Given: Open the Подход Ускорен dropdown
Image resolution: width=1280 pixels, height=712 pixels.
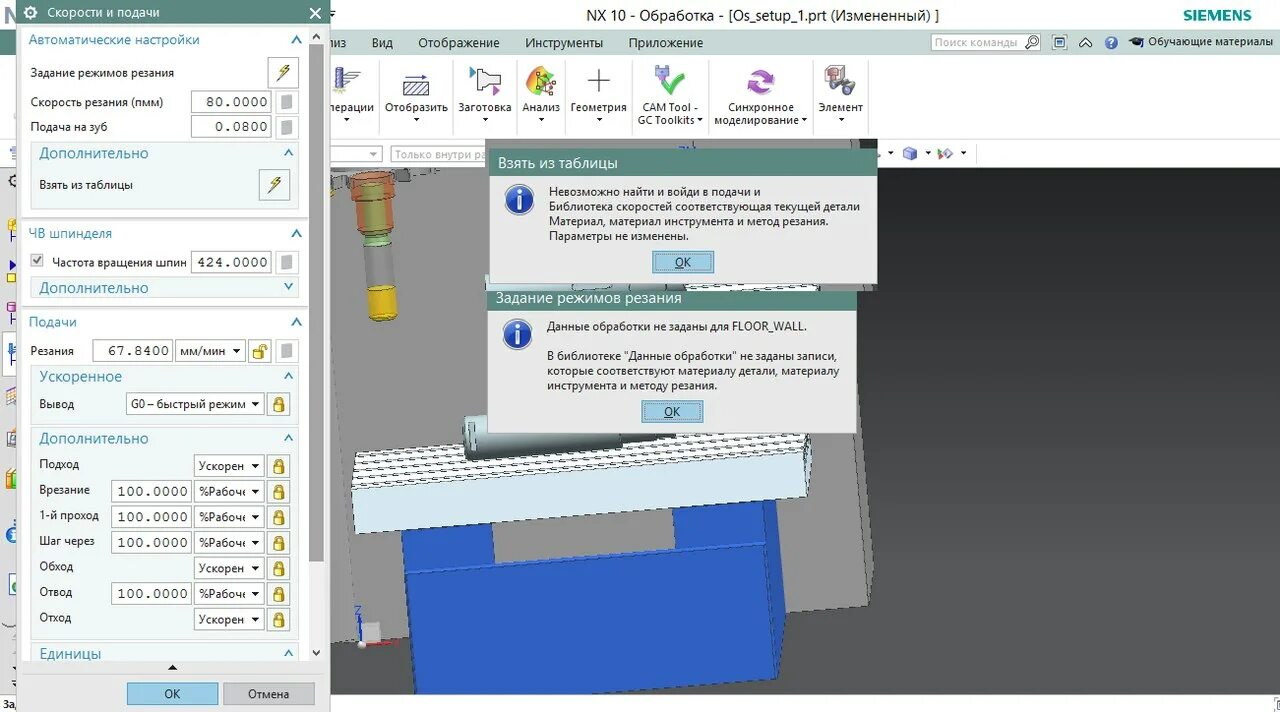Looking at the screenshot, I should click(x=229, y=466).
